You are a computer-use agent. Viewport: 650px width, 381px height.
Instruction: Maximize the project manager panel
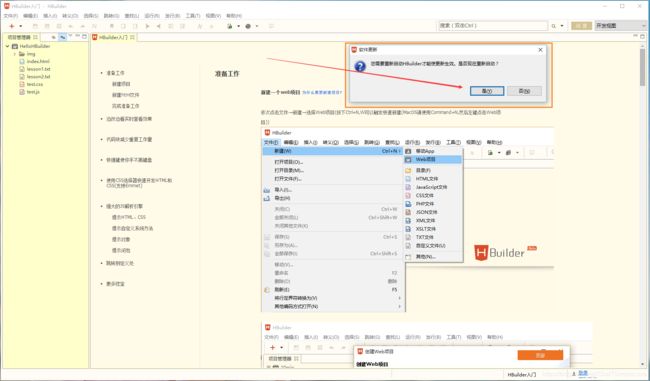(84, 36)
